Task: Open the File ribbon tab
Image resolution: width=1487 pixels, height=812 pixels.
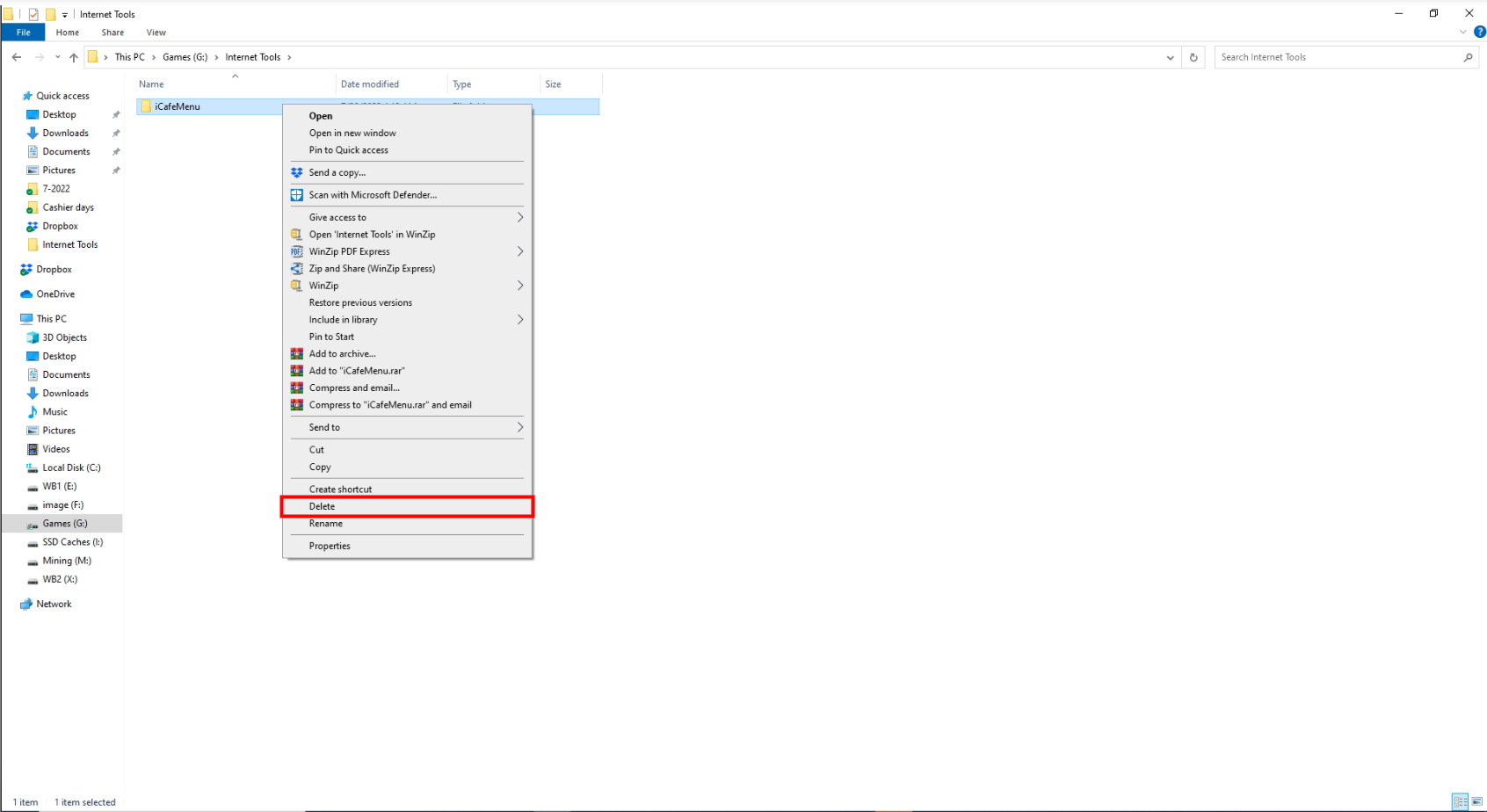Action: pos(24,33)
